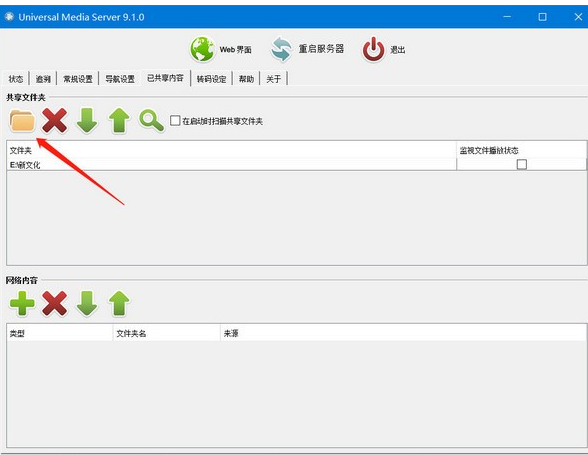Move network content down arrow
The width and height of the screenshot is (588, 455).
click(87, 303)
